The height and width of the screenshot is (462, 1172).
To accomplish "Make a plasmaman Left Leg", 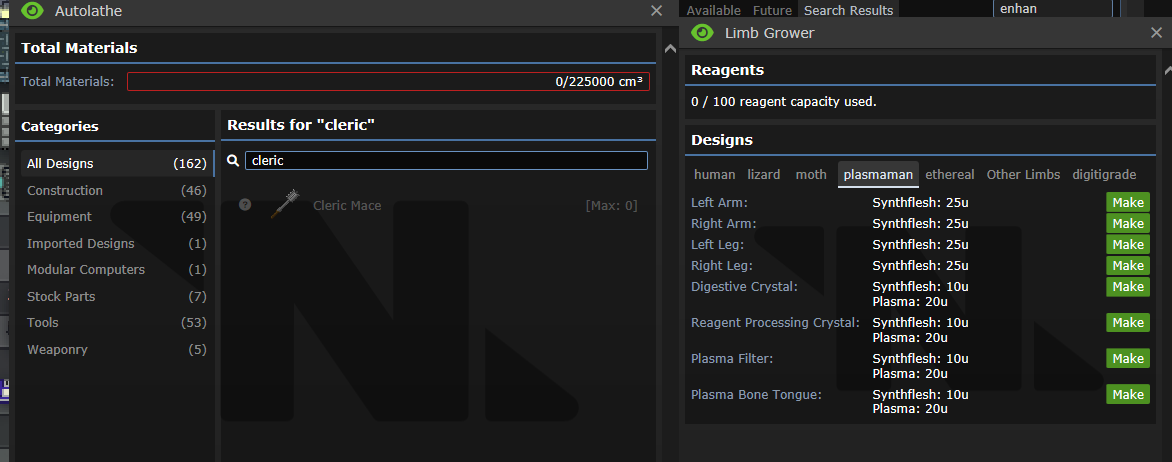I will [x=1128, y=244].
